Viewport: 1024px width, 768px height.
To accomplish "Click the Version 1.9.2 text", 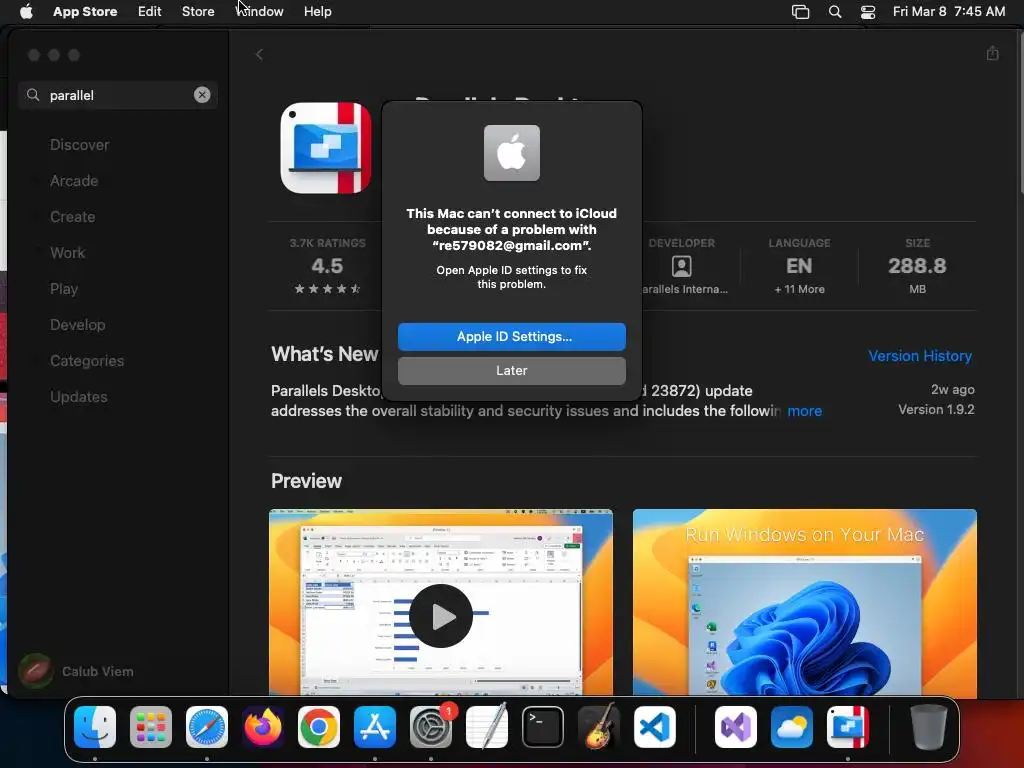I will [936, 409].
